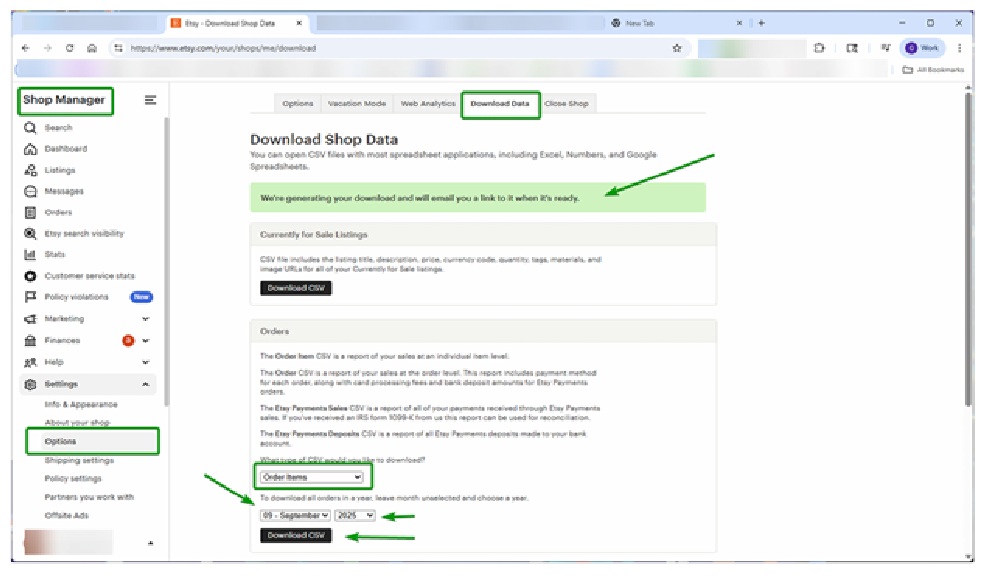Switch to the Options tab

[298, 103]
